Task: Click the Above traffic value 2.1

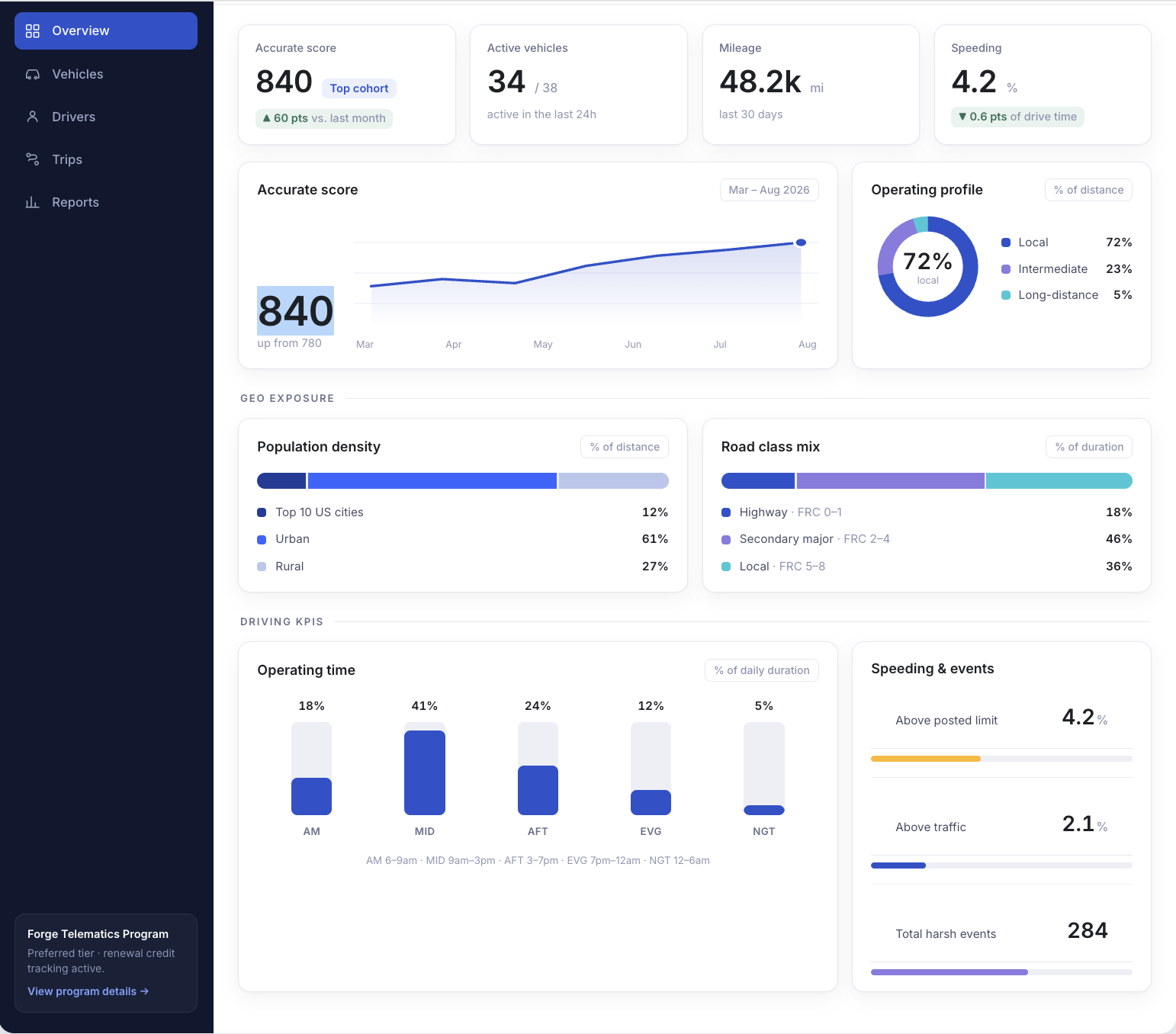Action: (1078, 824)
